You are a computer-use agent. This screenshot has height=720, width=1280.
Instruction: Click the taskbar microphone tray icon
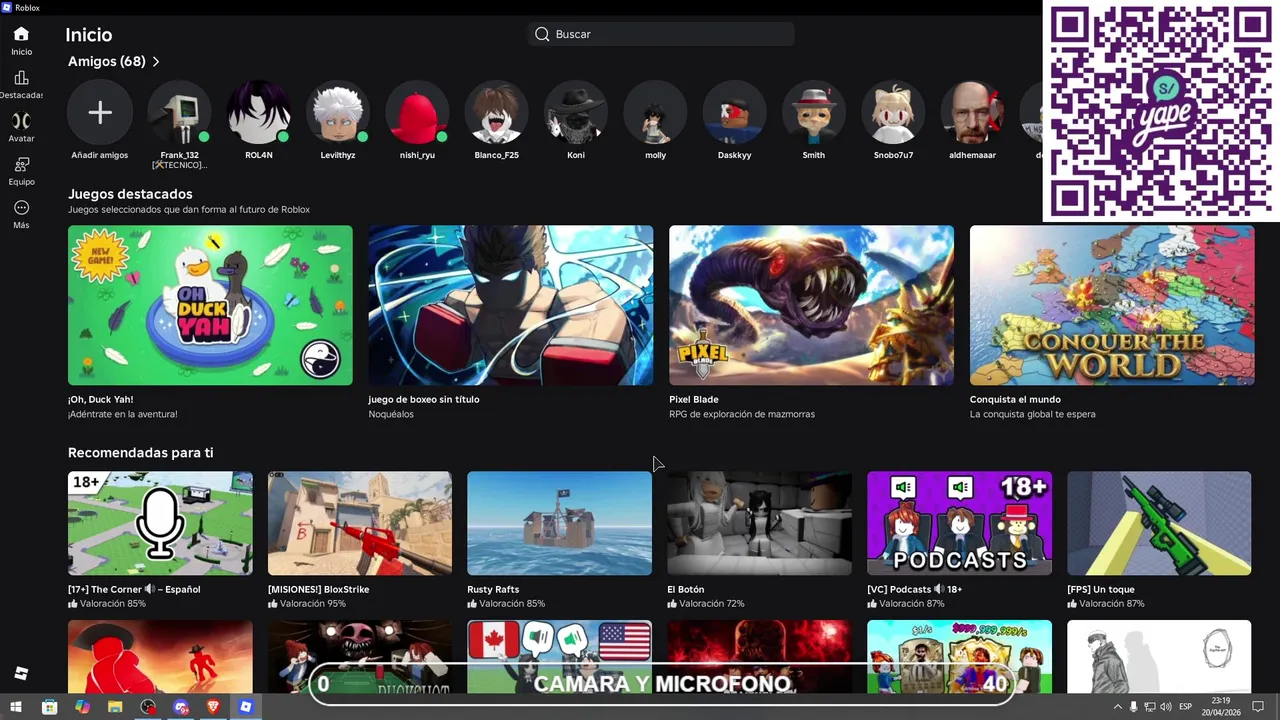pyautogui.click(x=1133, y=707)
